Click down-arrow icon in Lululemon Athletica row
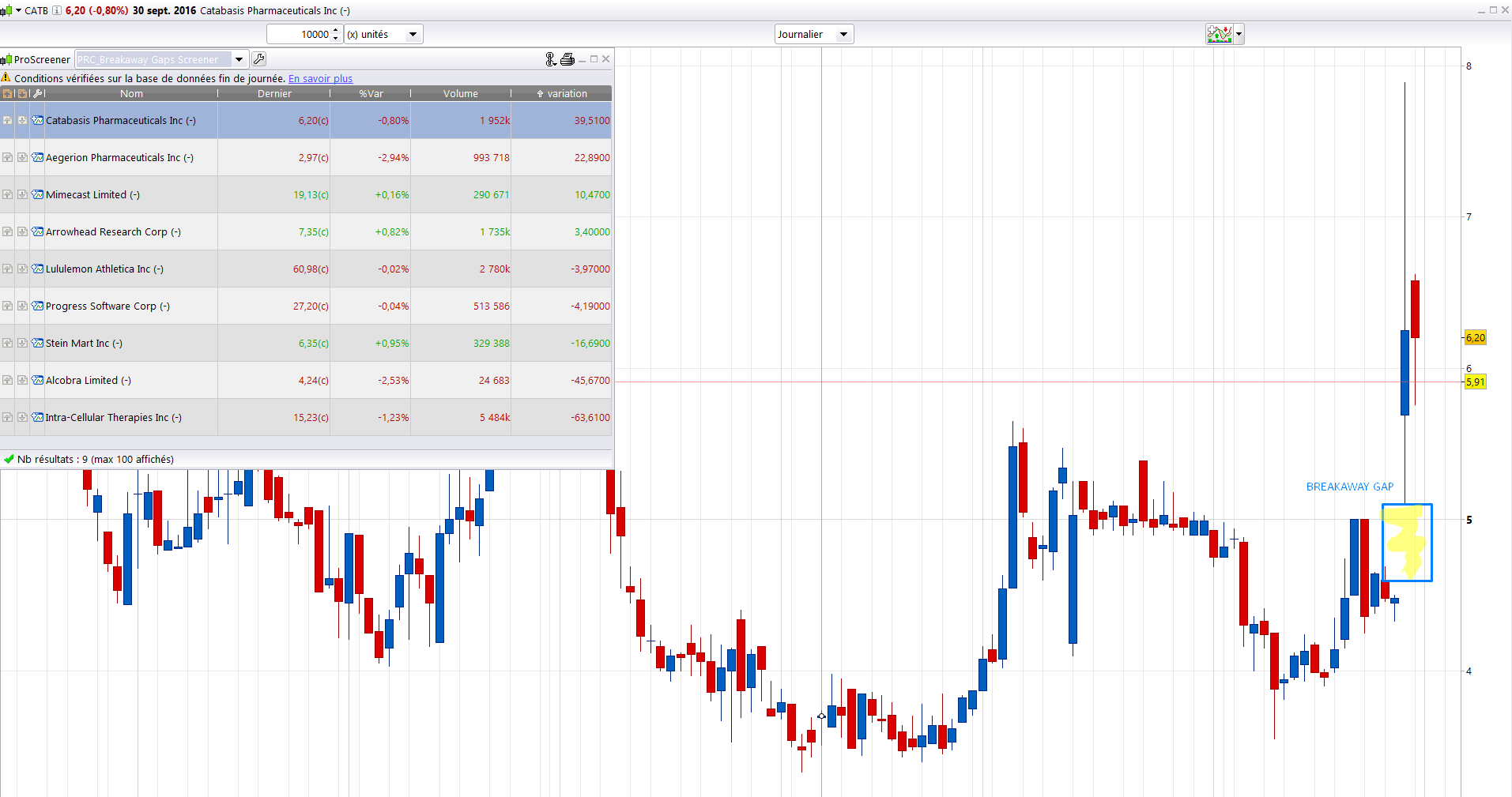Viewport: 1512px width, 797px height. pos(22,269)
